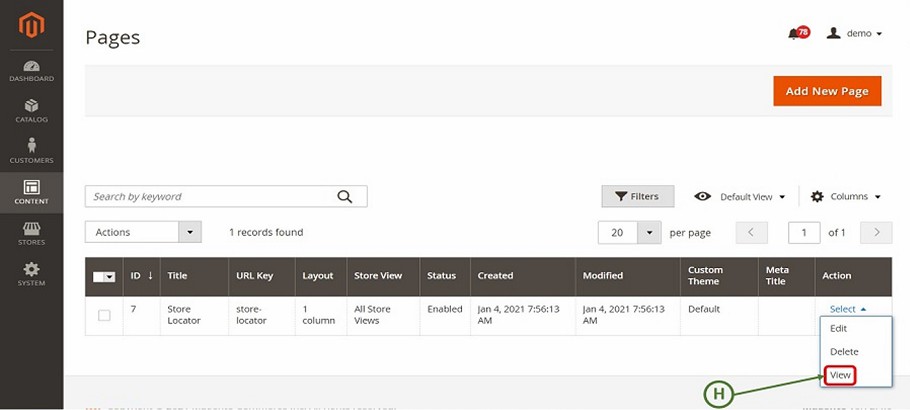Go to the previous page arrow
The height and width of the screenshot is (410, 910).
751,232
